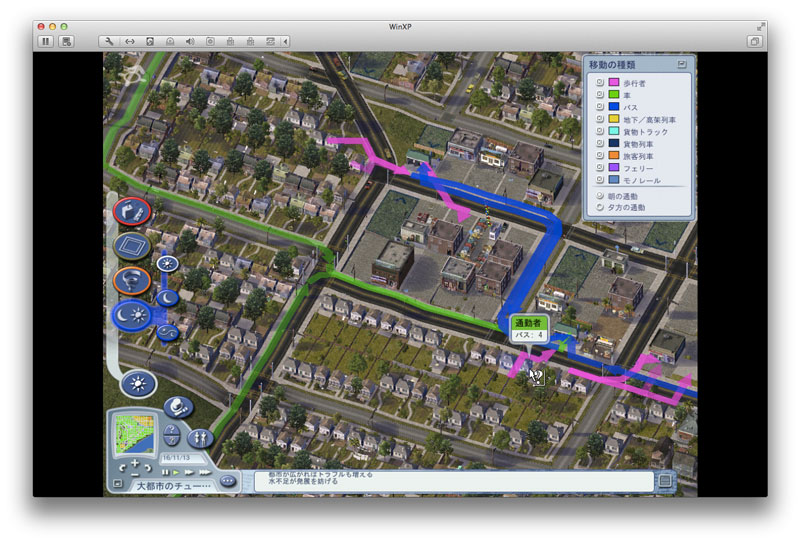Viewport: 800px width, 542px height.
Task: Click the second USB device icon
Action: 250,41
